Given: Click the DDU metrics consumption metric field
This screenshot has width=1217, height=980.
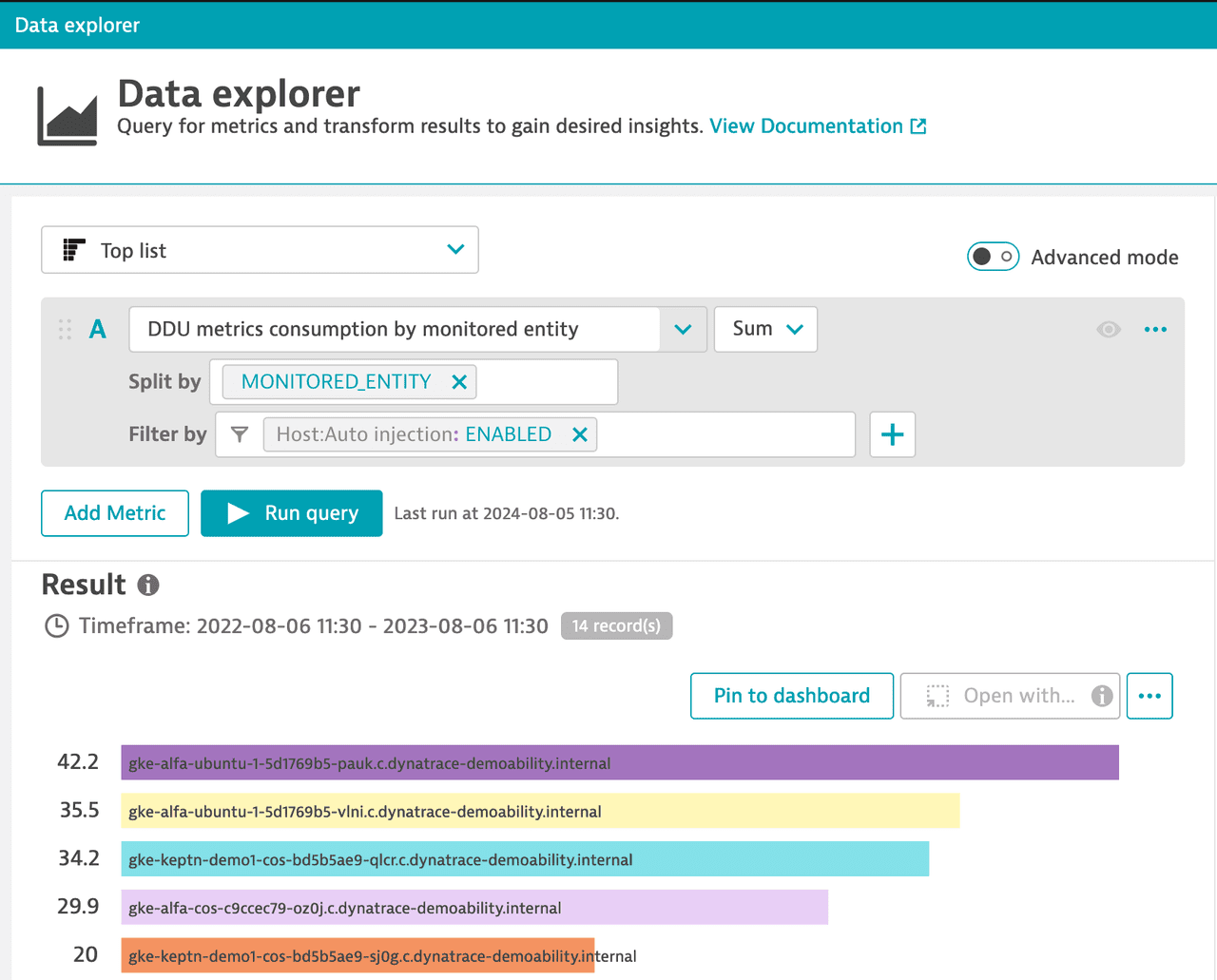Looking at the screenshot, I should [x=395, y=329].
